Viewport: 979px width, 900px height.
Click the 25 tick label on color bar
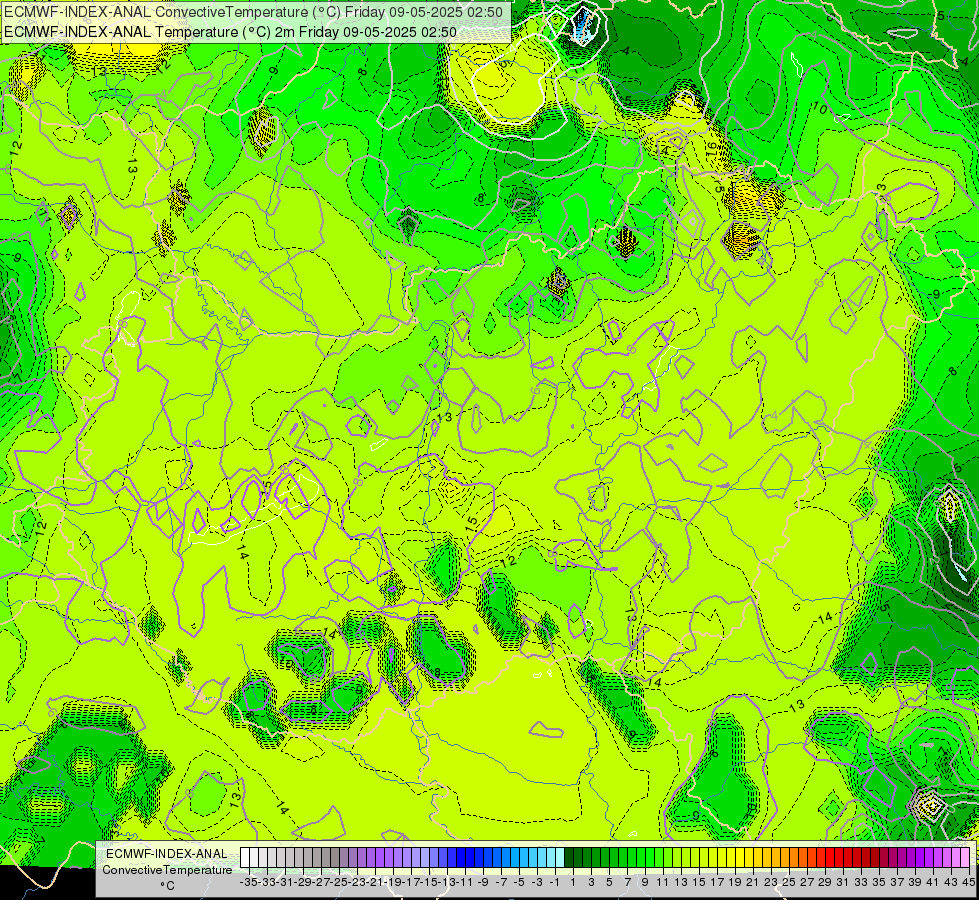789,882
